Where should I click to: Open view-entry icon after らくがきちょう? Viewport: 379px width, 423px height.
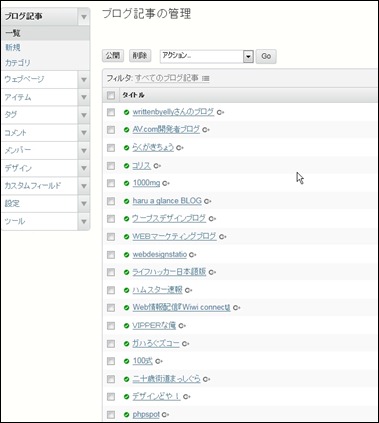click(180, 148)
